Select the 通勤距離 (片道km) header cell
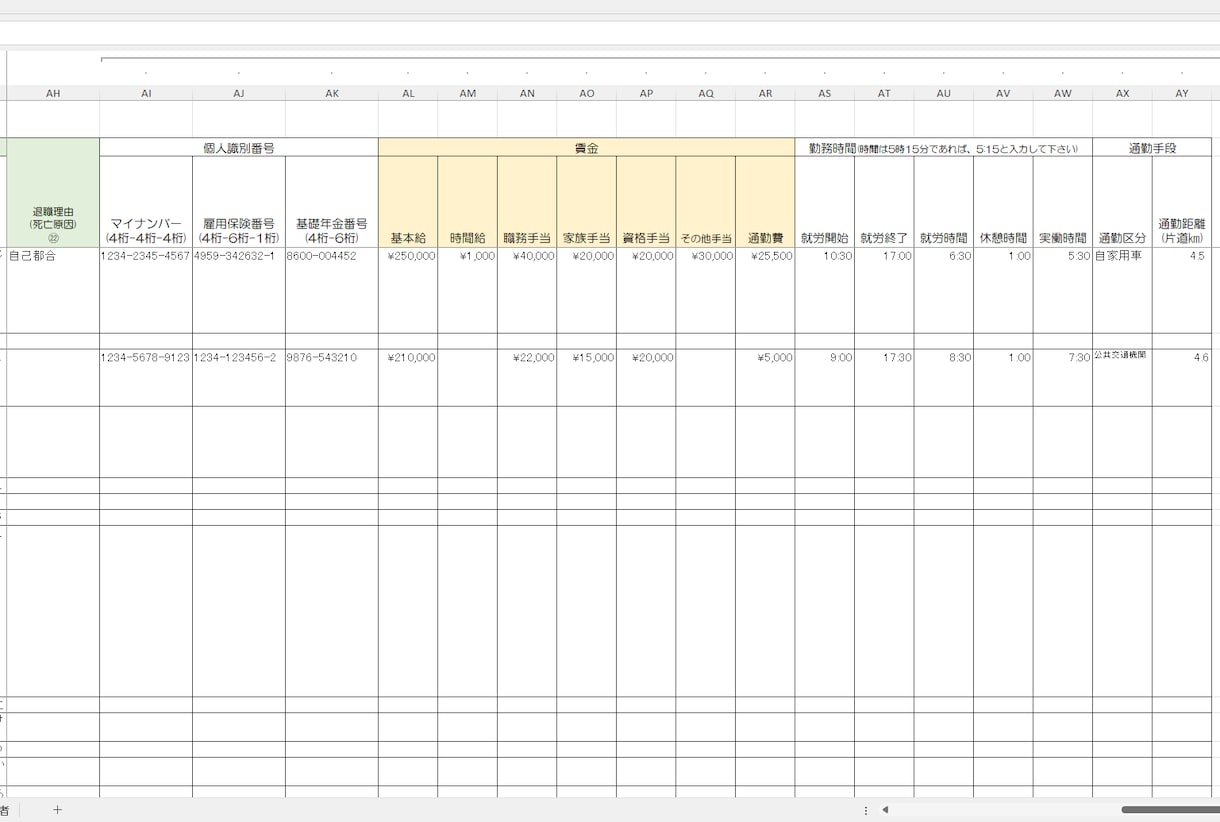The height and width of the screenshot is (822, 1220). click(1182, 202)
